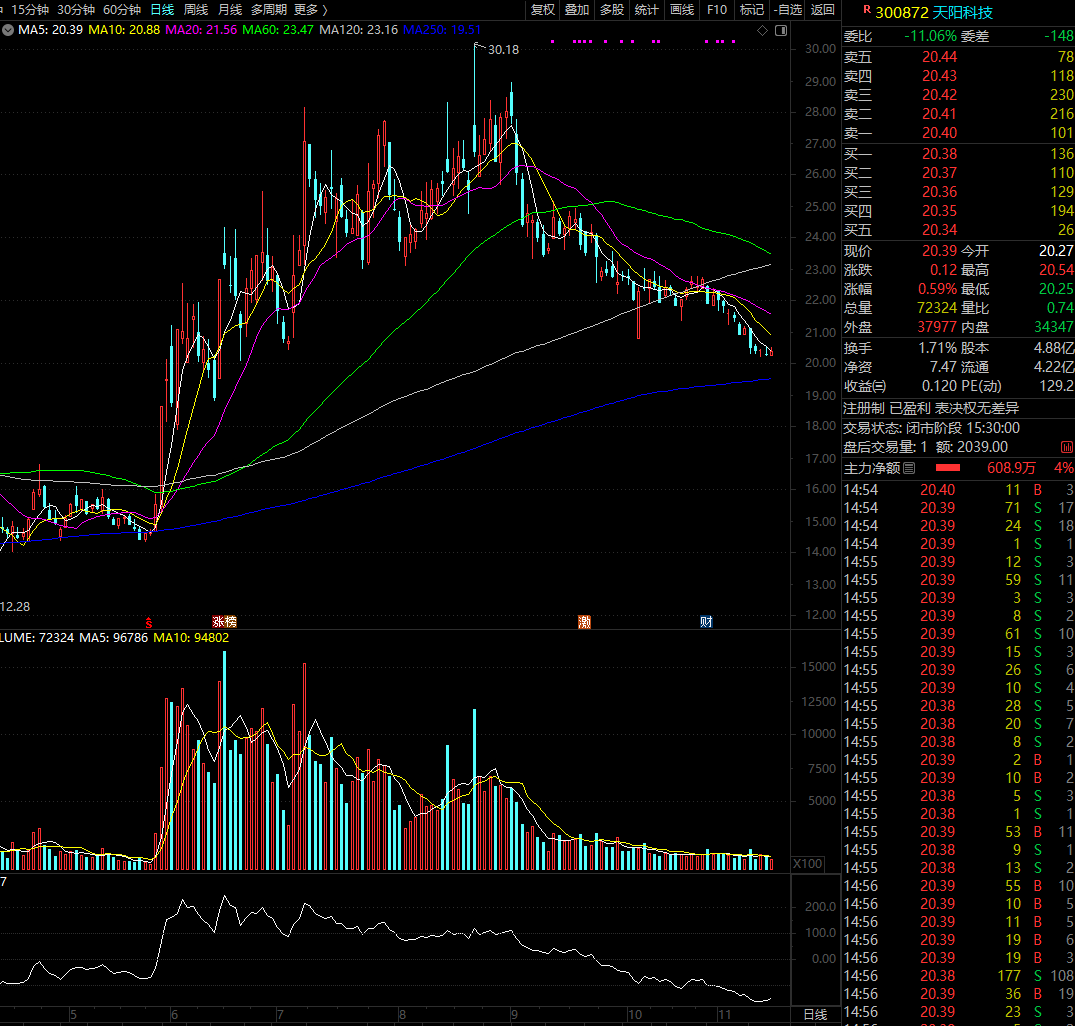Click the red 涨 event marker
This screenshot has width=1075, height=1026.
pyautogui.click(x=218, y=622)
